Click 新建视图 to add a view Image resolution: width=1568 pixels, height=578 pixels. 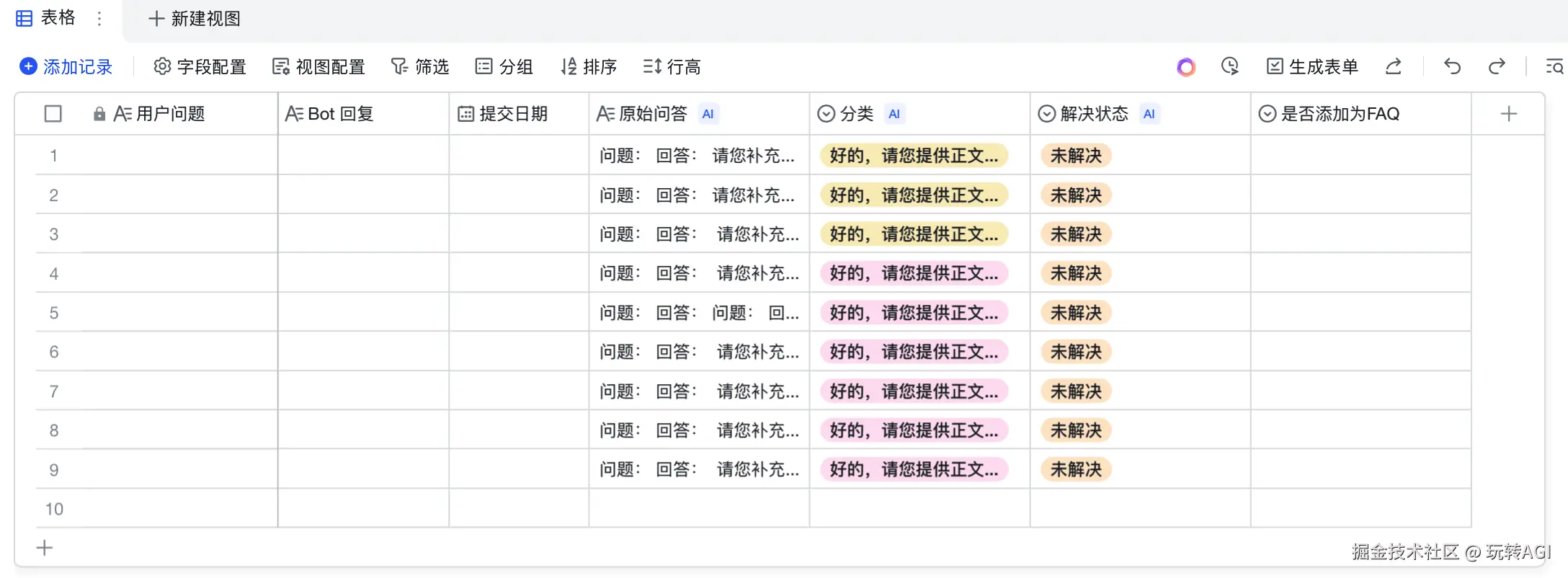coord(195,19)
